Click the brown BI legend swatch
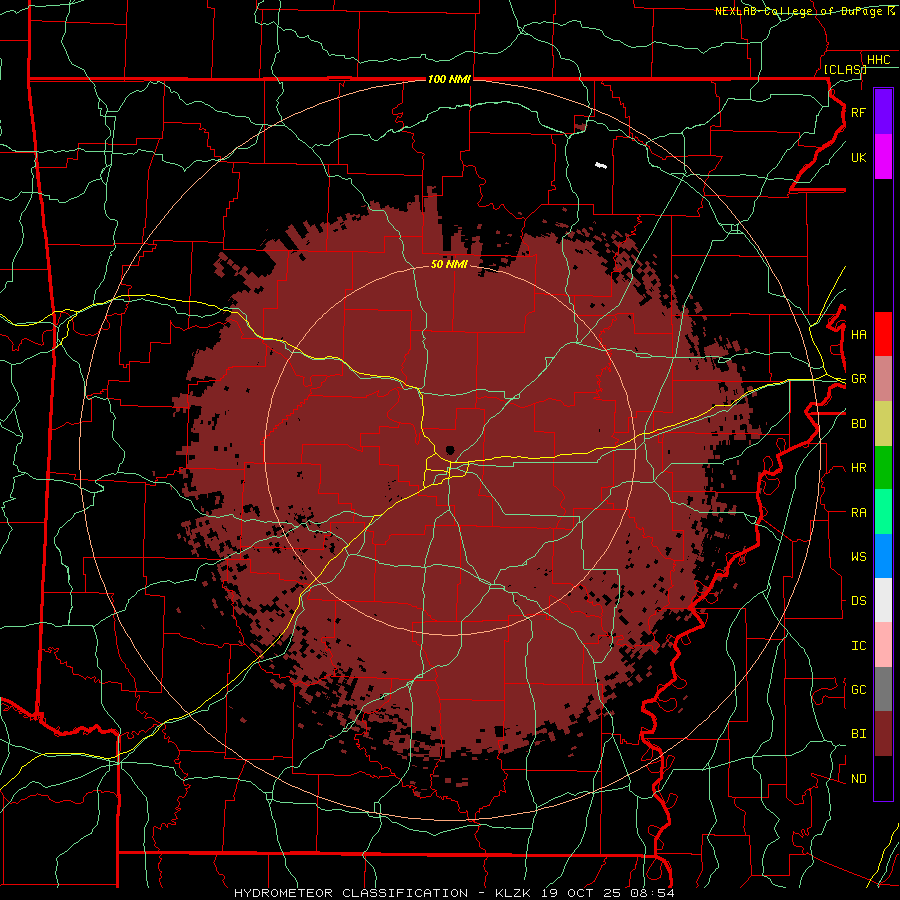Image resolution: width=900 pixels, height=900 pixels. [883, 734]
